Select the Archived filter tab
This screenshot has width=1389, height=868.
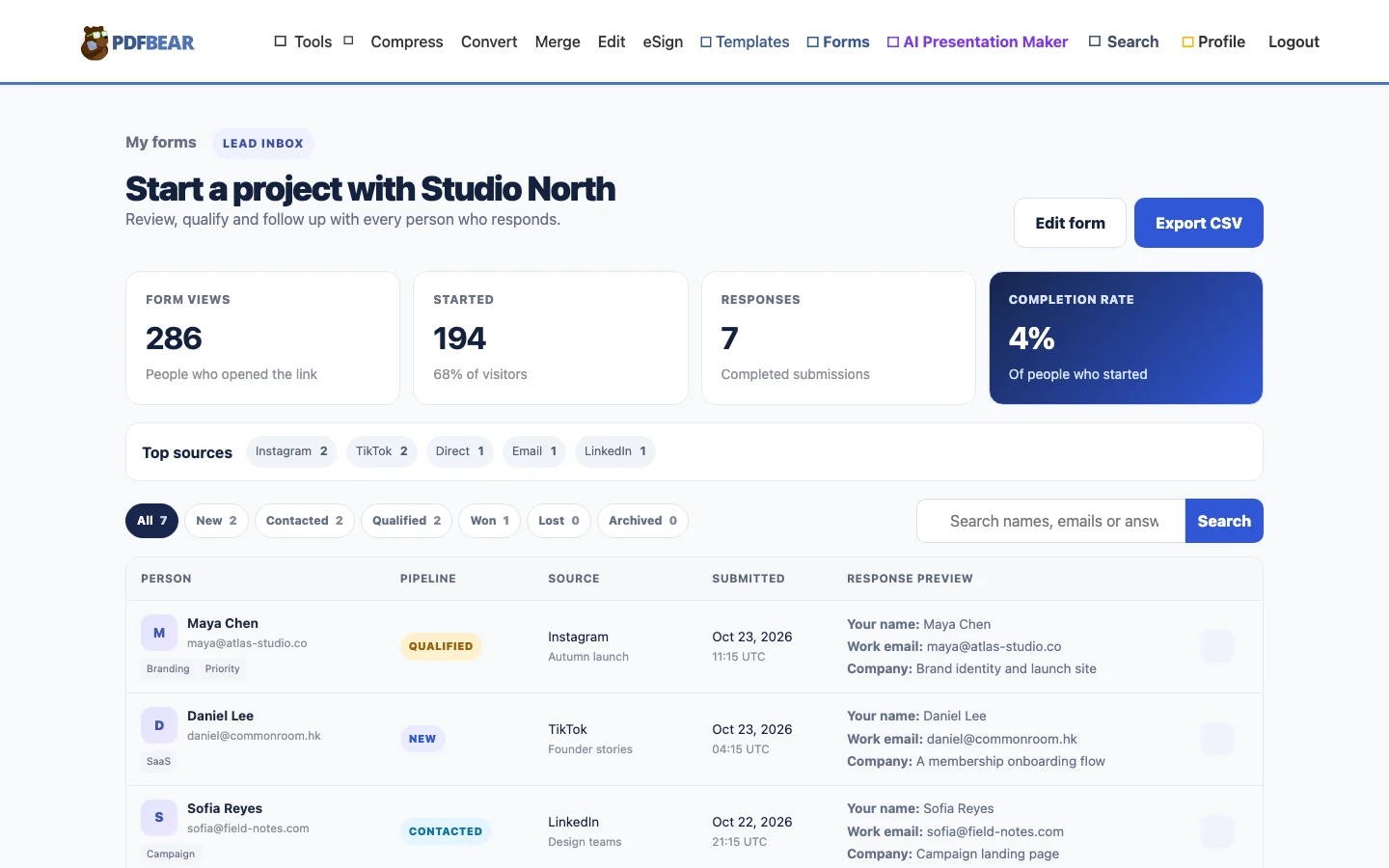[x=642, y=521]
